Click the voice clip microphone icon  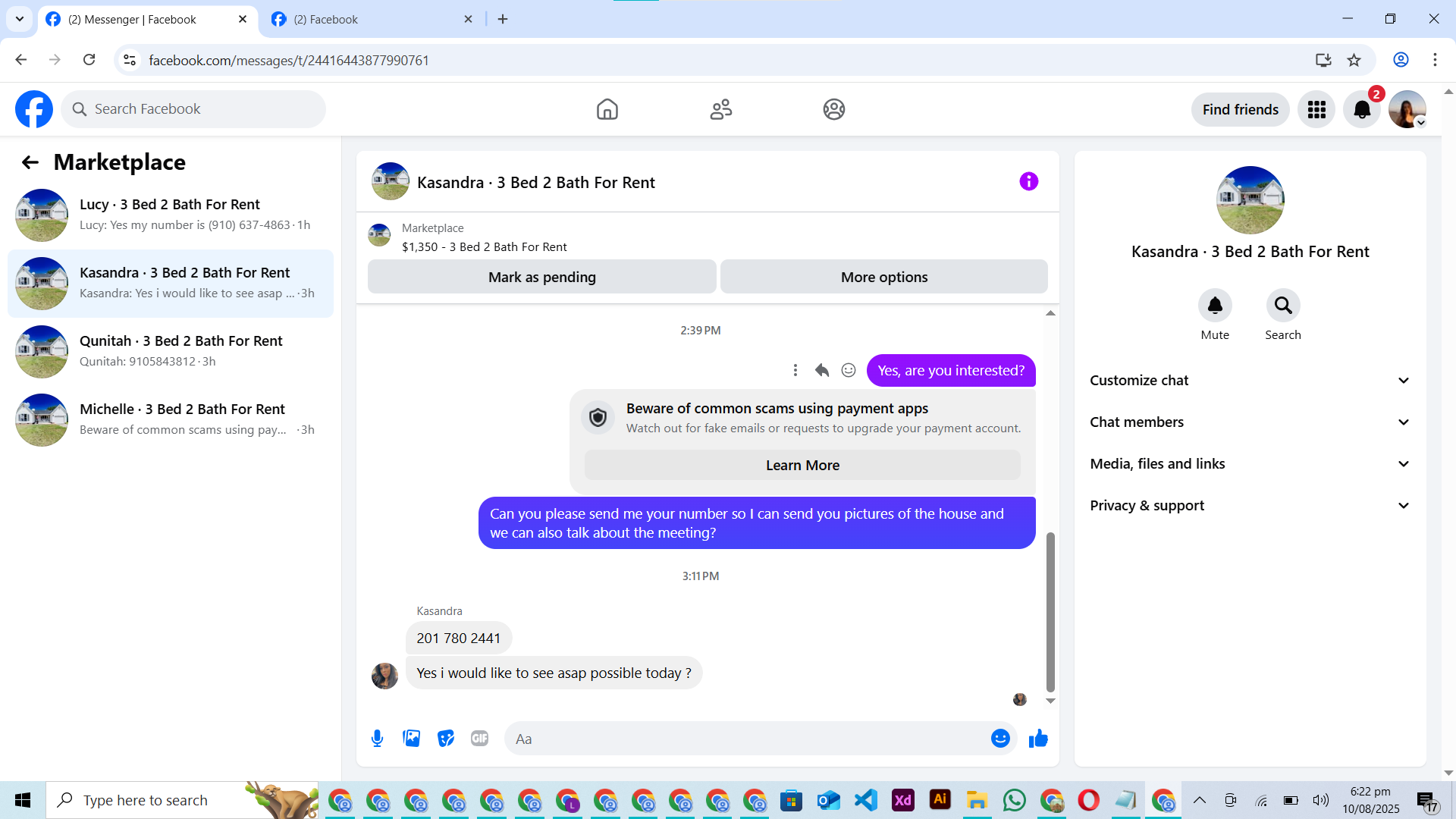pos(377,739)
